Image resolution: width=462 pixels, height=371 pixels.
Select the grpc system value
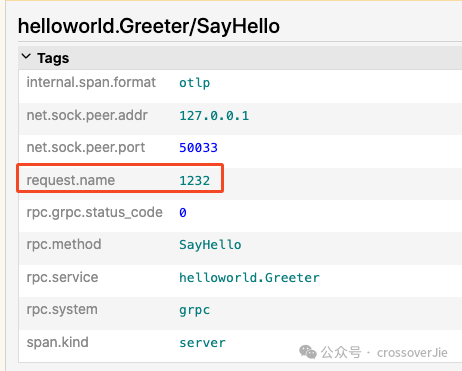click(195, 310)
